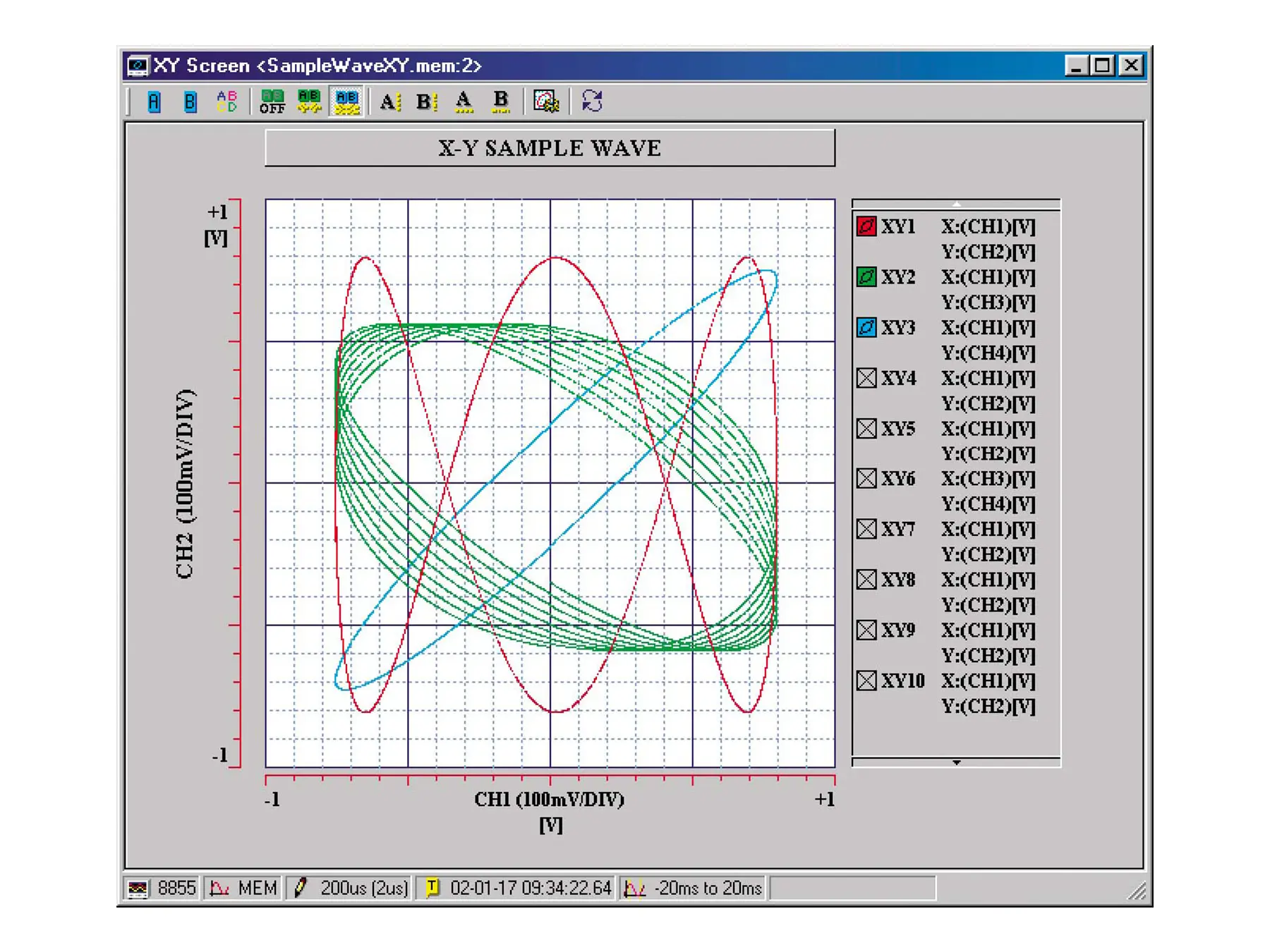The height and width of the screenshot is (952, 1270).
Task: Click the refresh arrows icon on the toolbar
Action: (593, 102)
